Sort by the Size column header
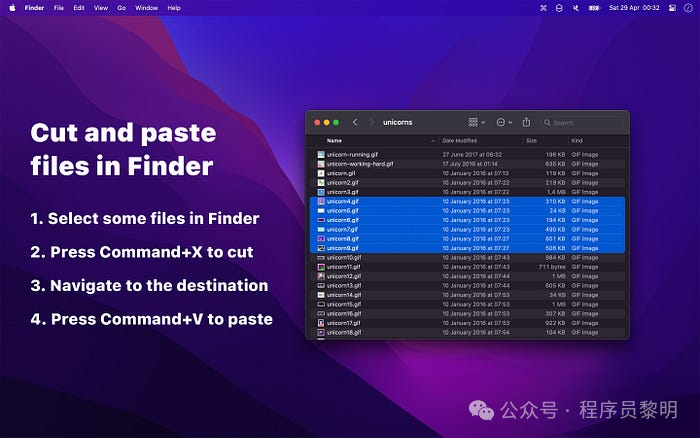Screen dimensions: 700x438 click(531, 141)
